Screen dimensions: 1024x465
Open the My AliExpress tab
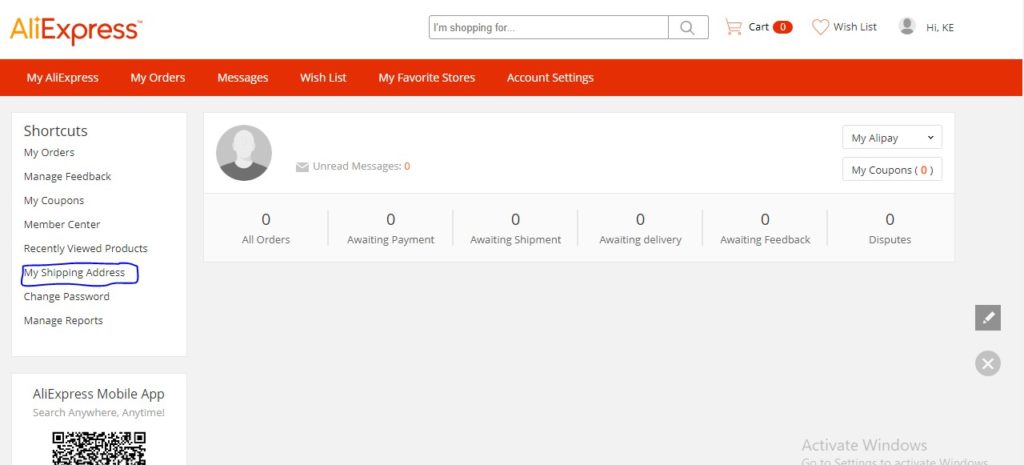[63, 78]
